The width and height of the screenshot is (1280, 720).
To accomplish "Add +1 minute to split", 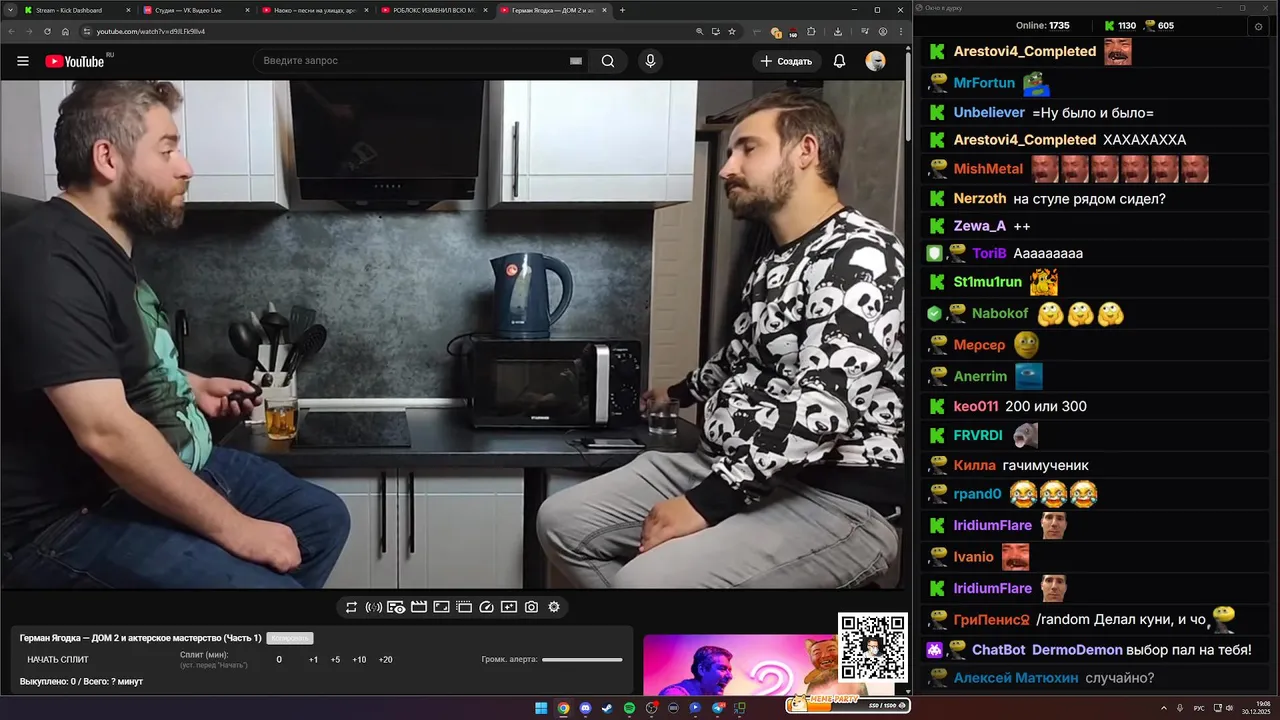I will tap(313, 660).
